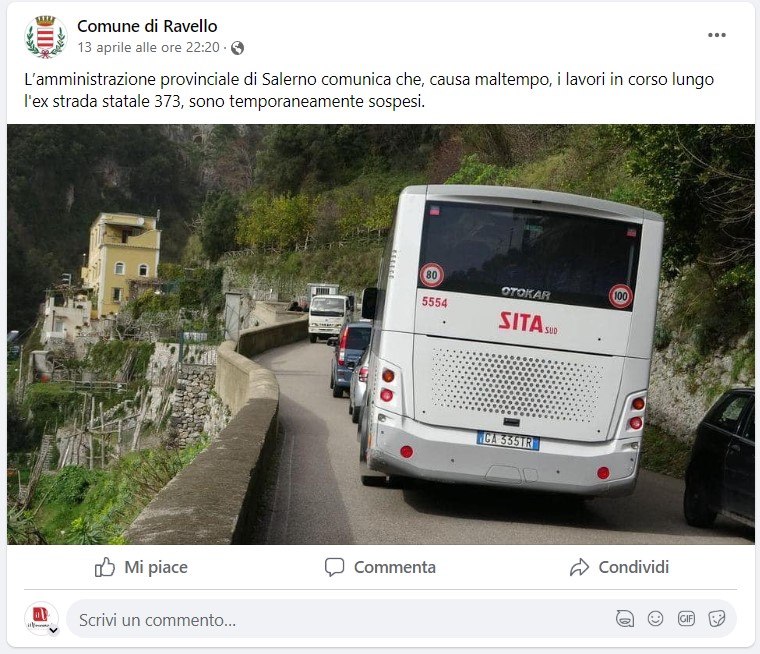760x654 pixels.
Task: Click the Commenta button
Action: [x=380, y=567]
